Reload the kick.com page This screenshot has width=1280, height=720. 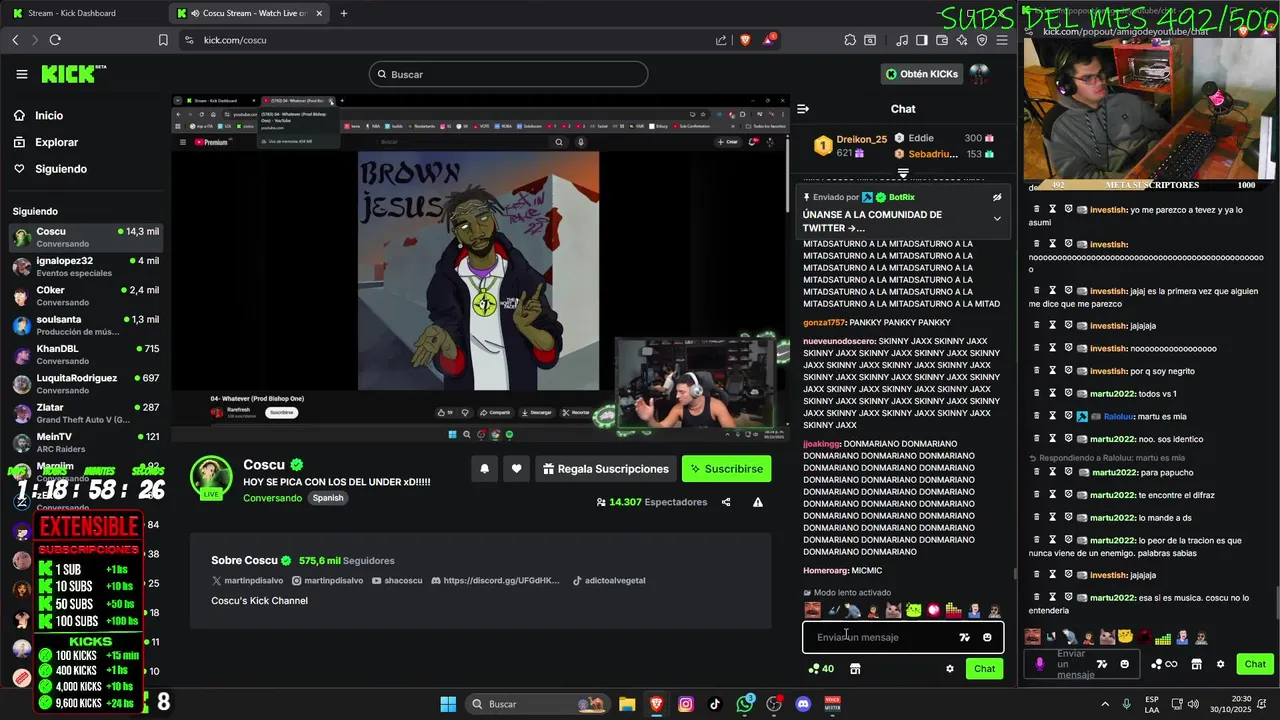point(55,40)
